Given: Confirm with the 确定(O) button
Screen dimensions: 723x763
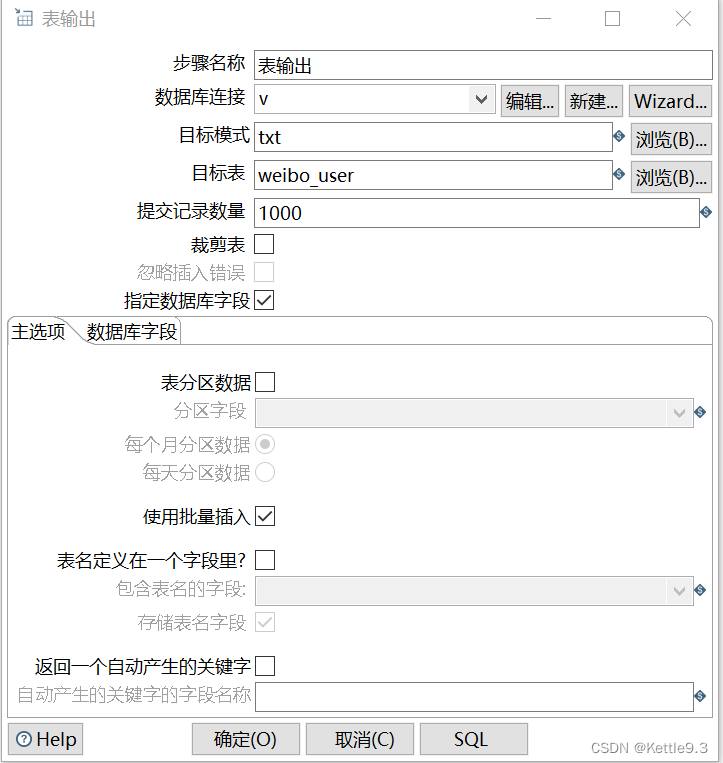Looking at the screenshot, I should (x=245, y=739).
